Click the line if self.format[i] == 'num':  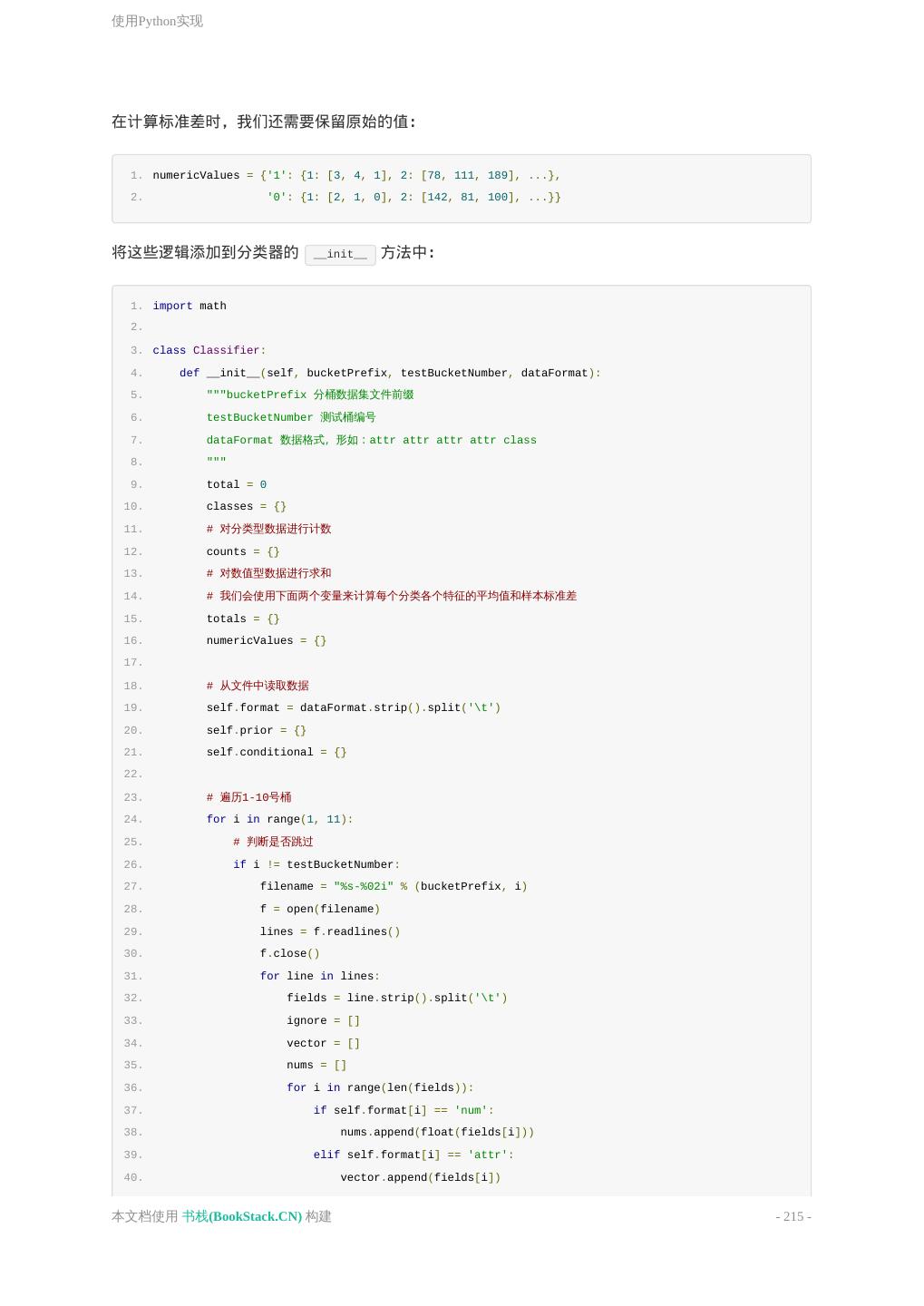pos(404,1110)
